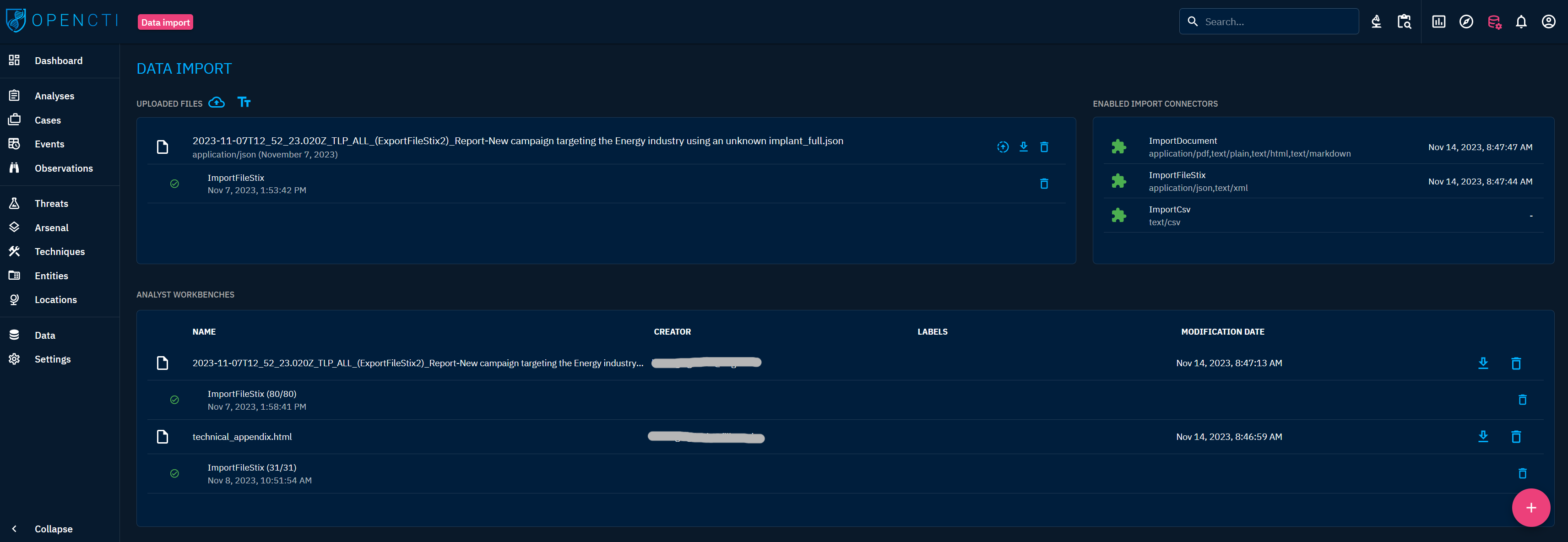Open the user profile account icon

point(1548,22)
